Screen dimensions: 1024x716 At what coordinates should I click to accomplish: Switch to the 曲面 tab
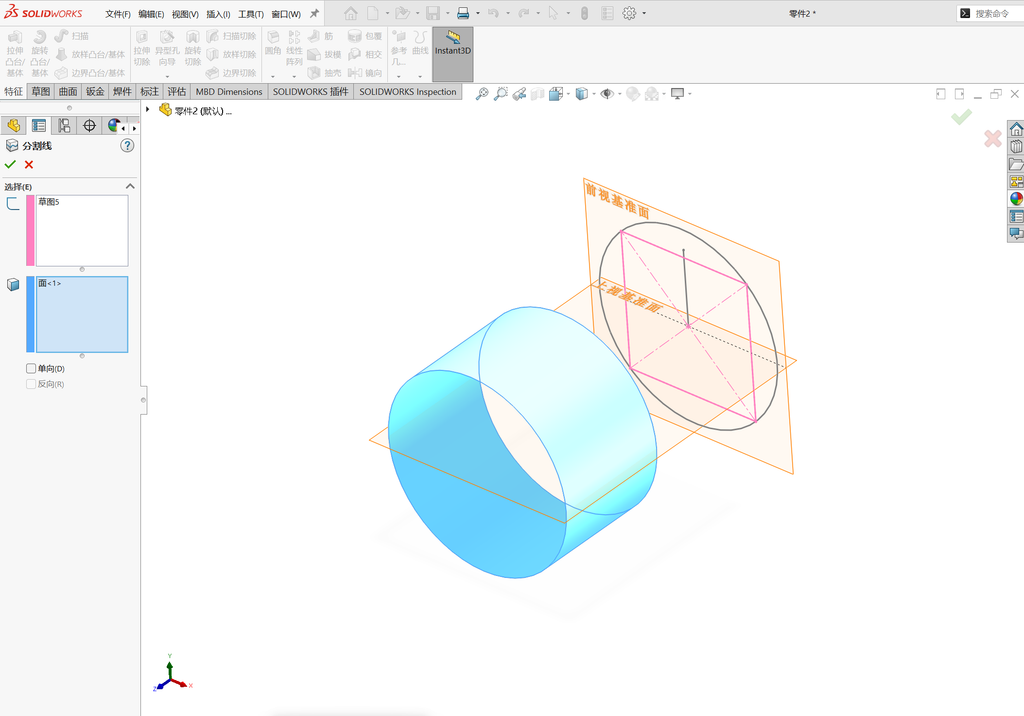pos(68,91)
